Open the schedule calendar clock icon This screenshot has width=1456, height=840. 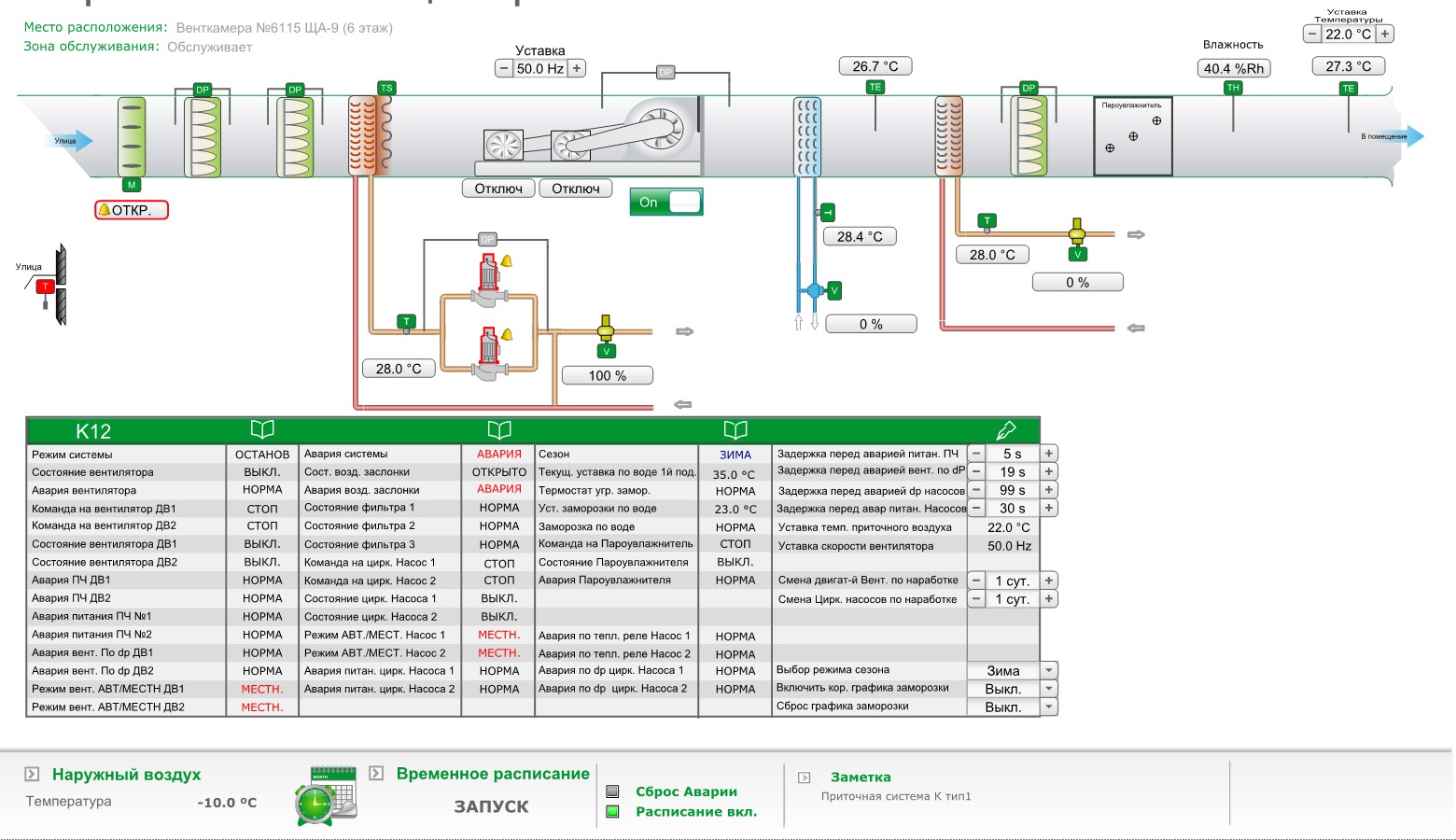pos(326,795)
